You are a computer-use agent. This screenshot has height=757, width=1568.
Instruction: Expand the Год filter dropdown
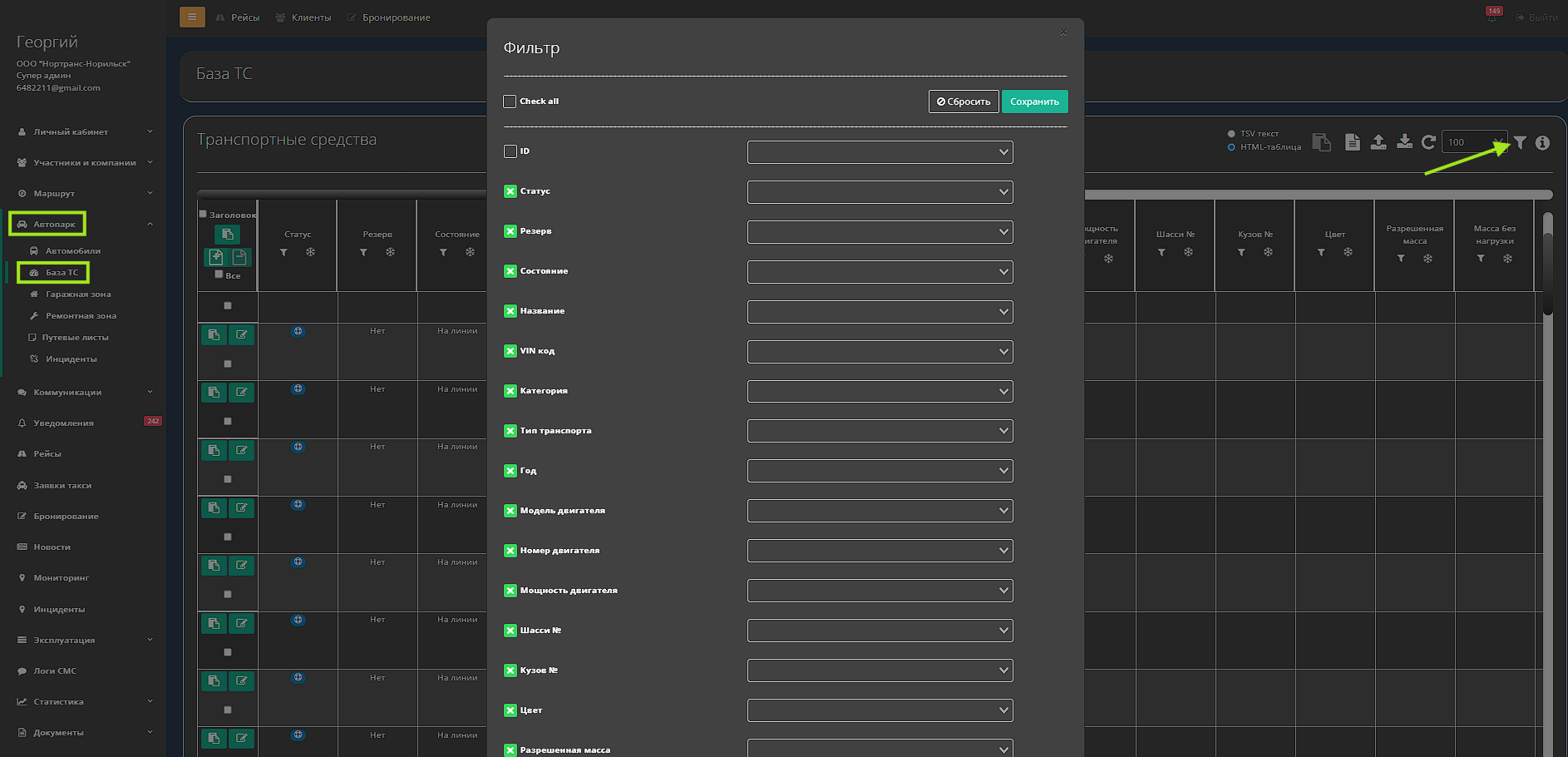880,472
